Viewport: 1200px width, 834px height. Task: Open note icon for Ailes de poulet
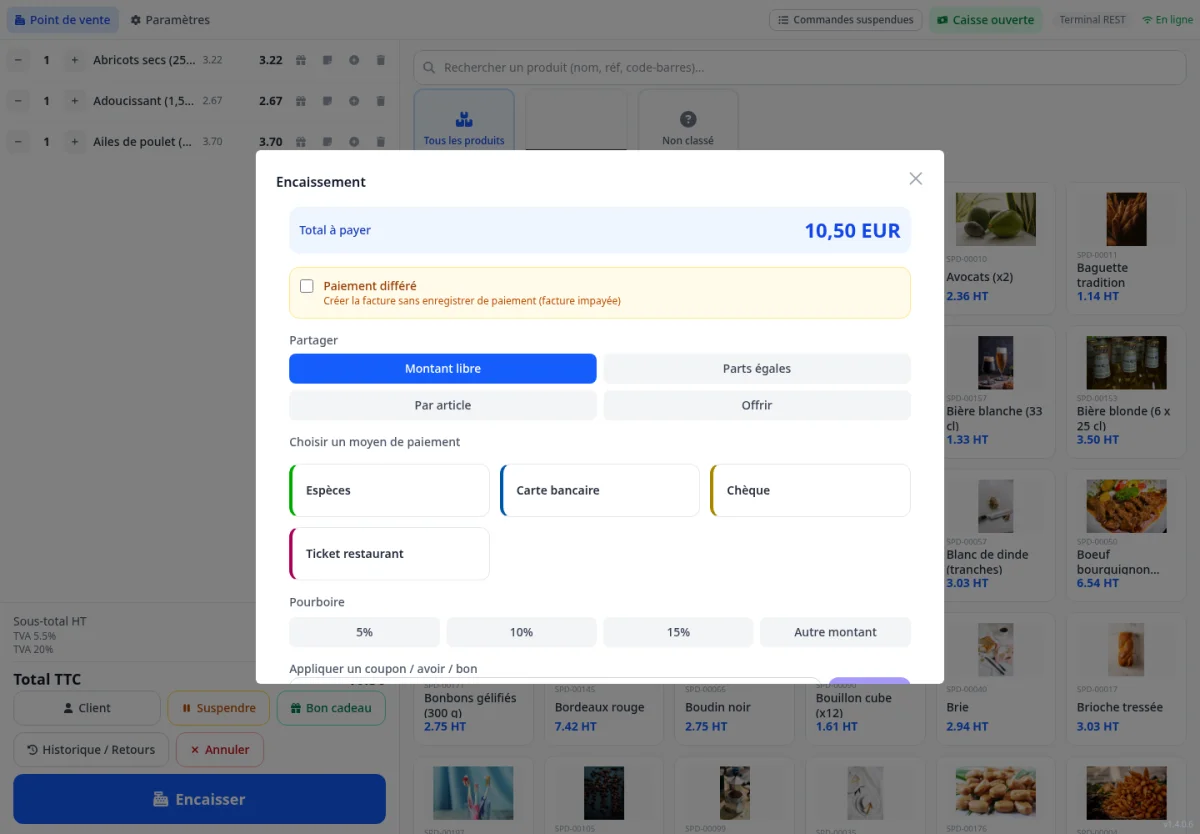click(327, 142)
